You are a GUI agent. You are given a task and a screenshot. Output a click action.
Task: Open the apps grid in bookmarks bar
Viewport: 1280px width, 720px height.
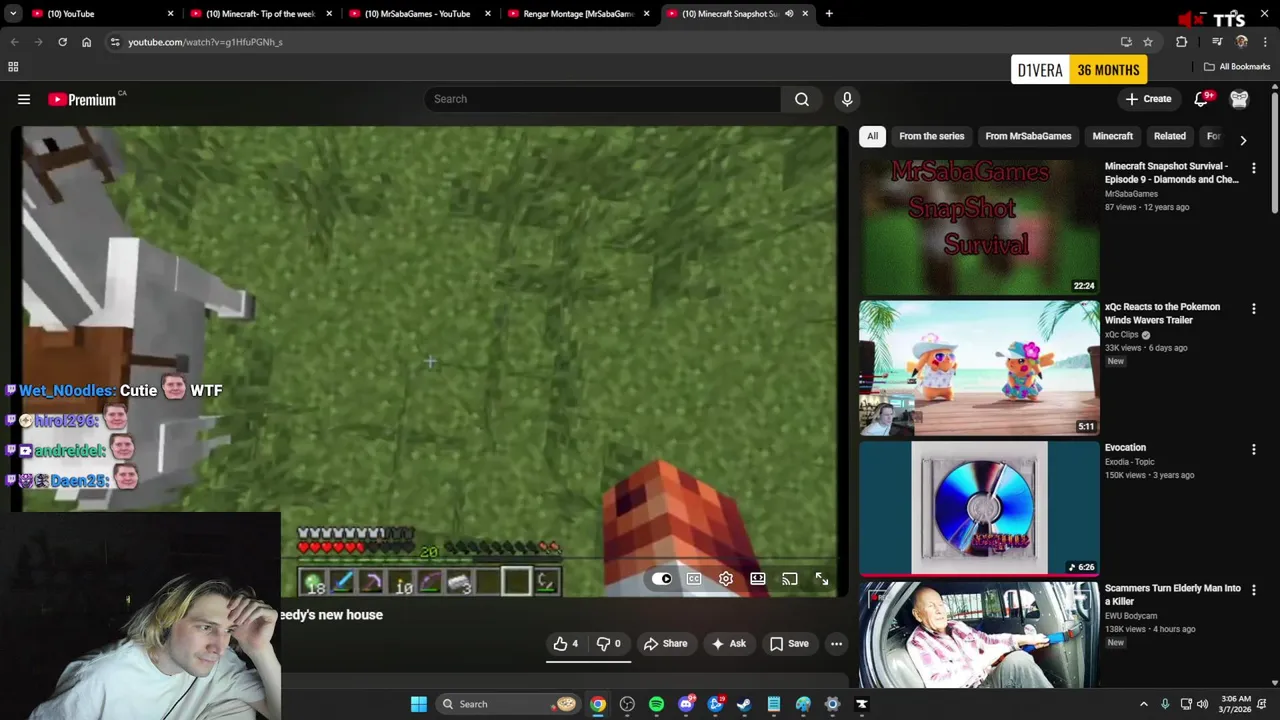(x=13, y=67)
